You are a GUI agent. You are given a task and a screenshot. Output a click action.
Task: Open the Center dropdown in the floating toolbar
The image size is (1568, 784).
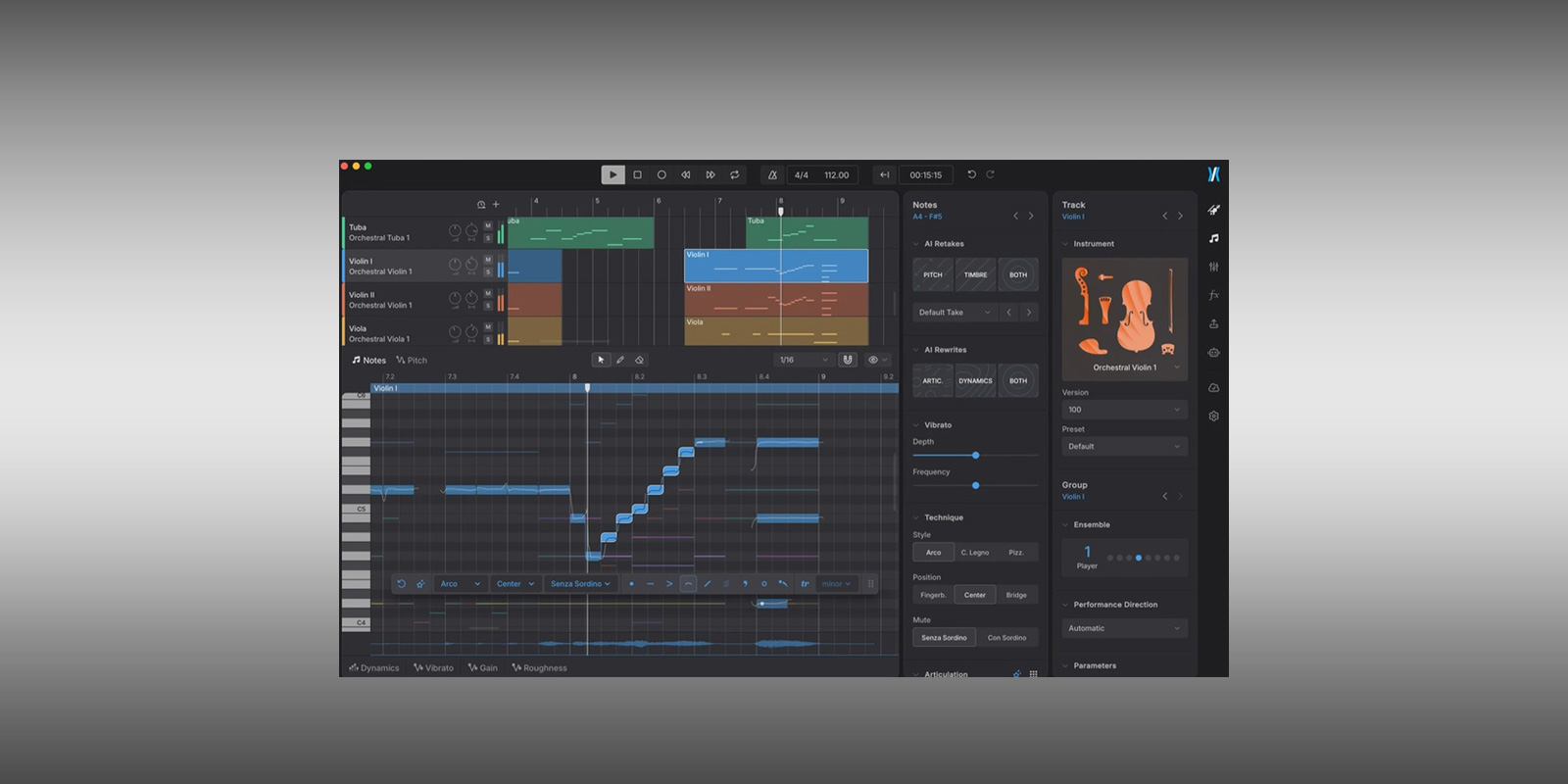coord(515,584)
